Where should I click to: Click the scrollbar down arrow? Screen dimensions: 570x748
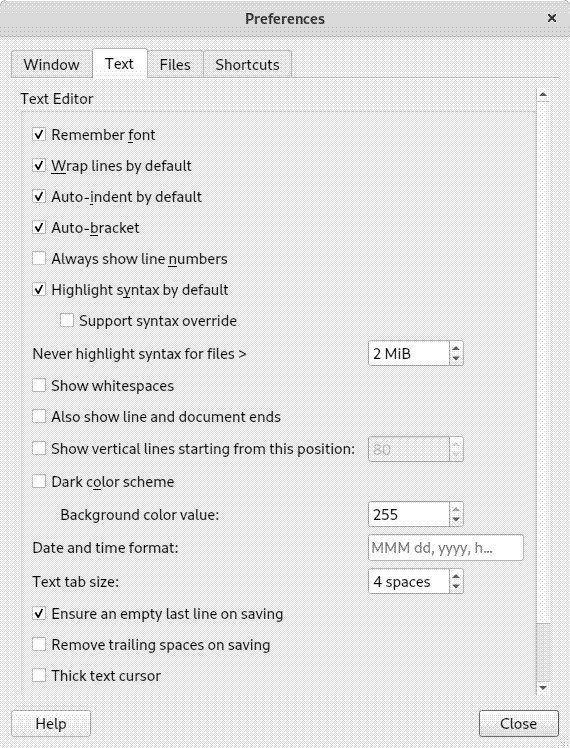543,688
